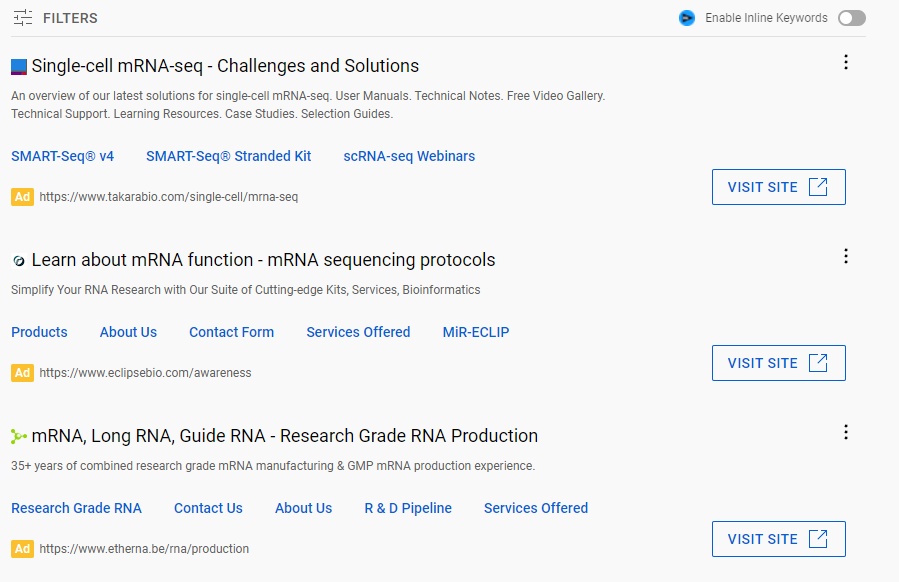
Task: Click the eTheRNA favicon icon
Action: pyautogui.click(x=19, y=437)
